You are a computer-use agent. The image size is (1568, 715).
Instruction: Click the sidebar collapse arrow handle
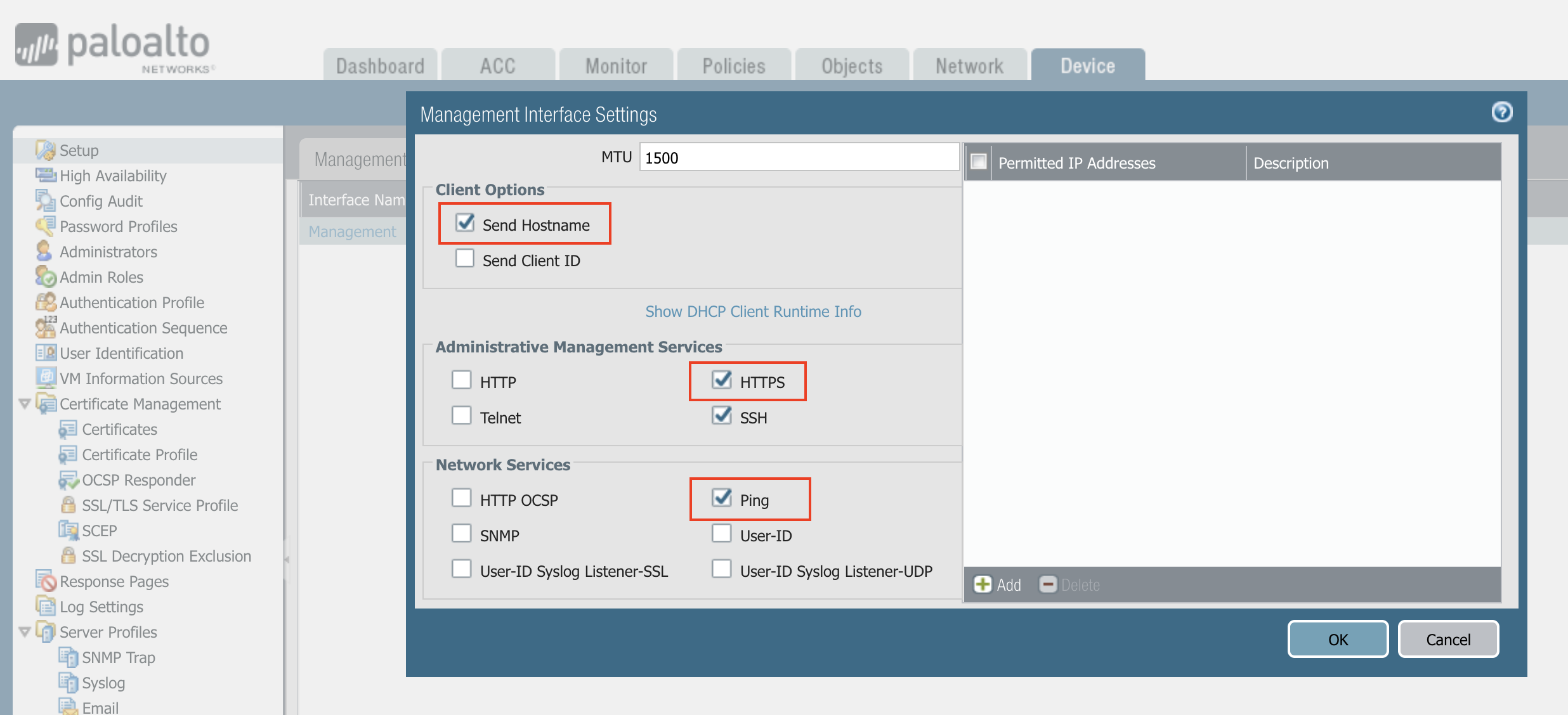pos(287,559)
